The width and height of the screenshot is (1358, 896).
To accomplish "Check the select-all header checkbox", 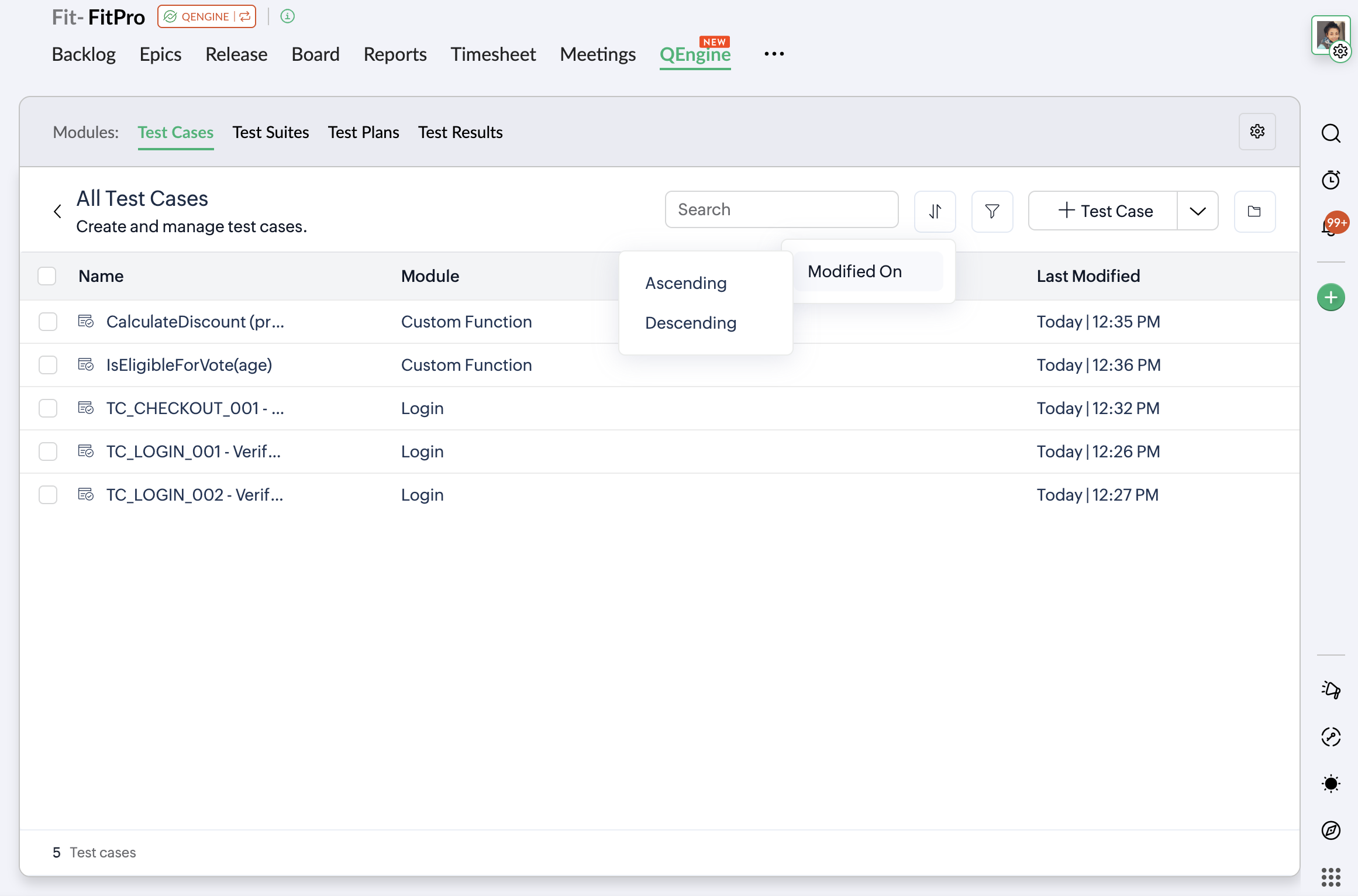I will [x=47, y=276].
